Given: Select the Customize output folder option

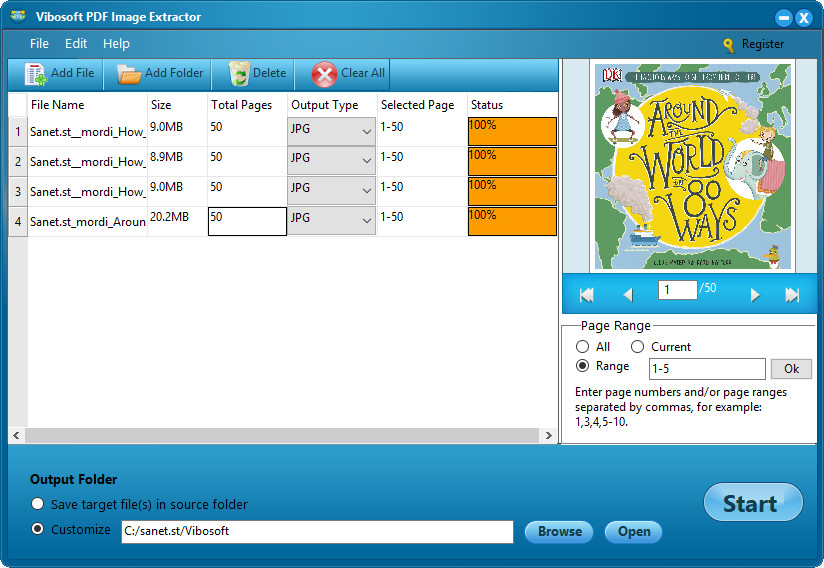Looking at the screenshot, I should [x=37, y=529].
